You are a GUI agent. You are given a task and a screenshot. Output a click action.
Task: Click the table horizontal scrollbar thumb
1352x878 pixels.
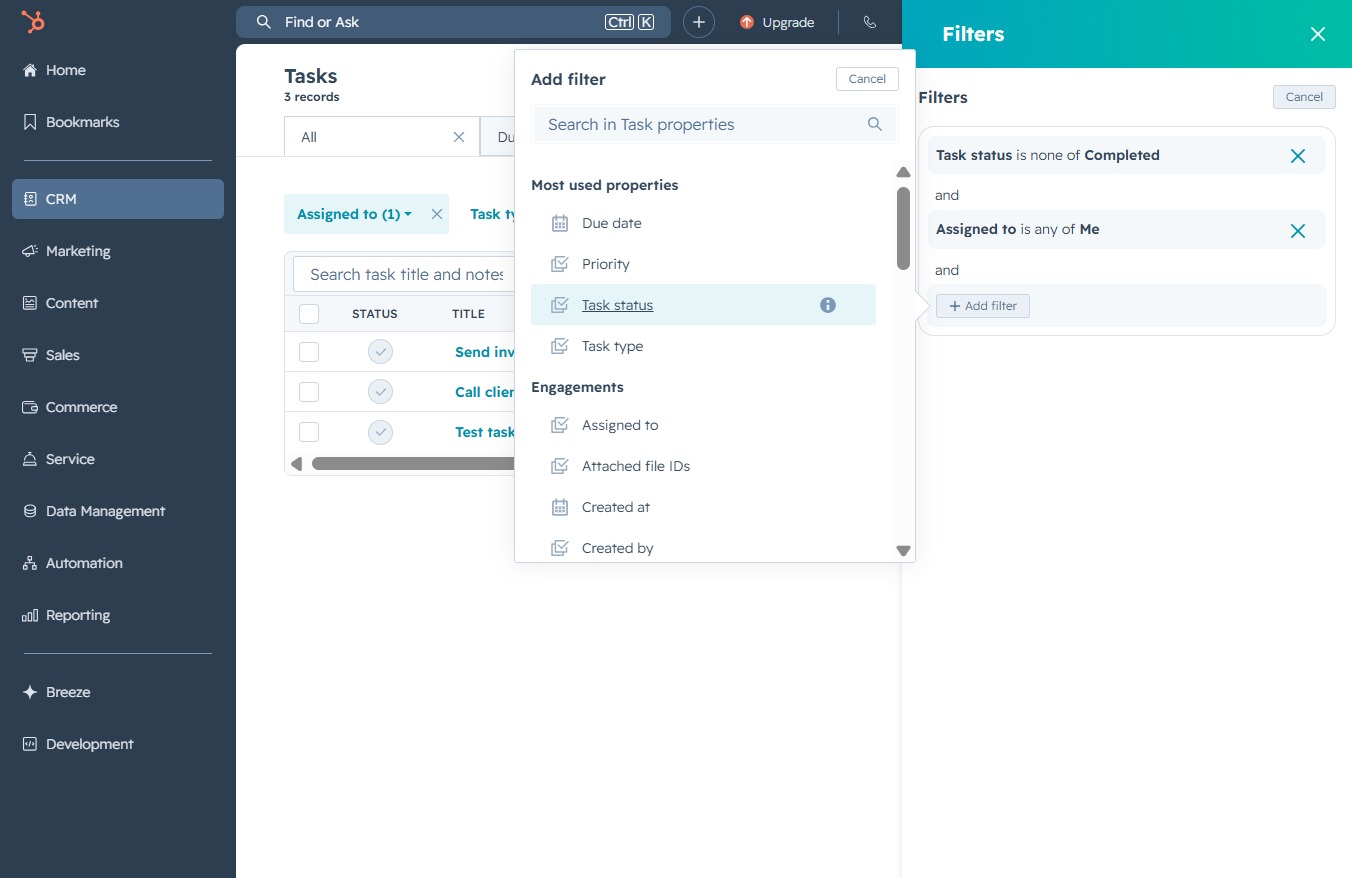coord(413,464)
